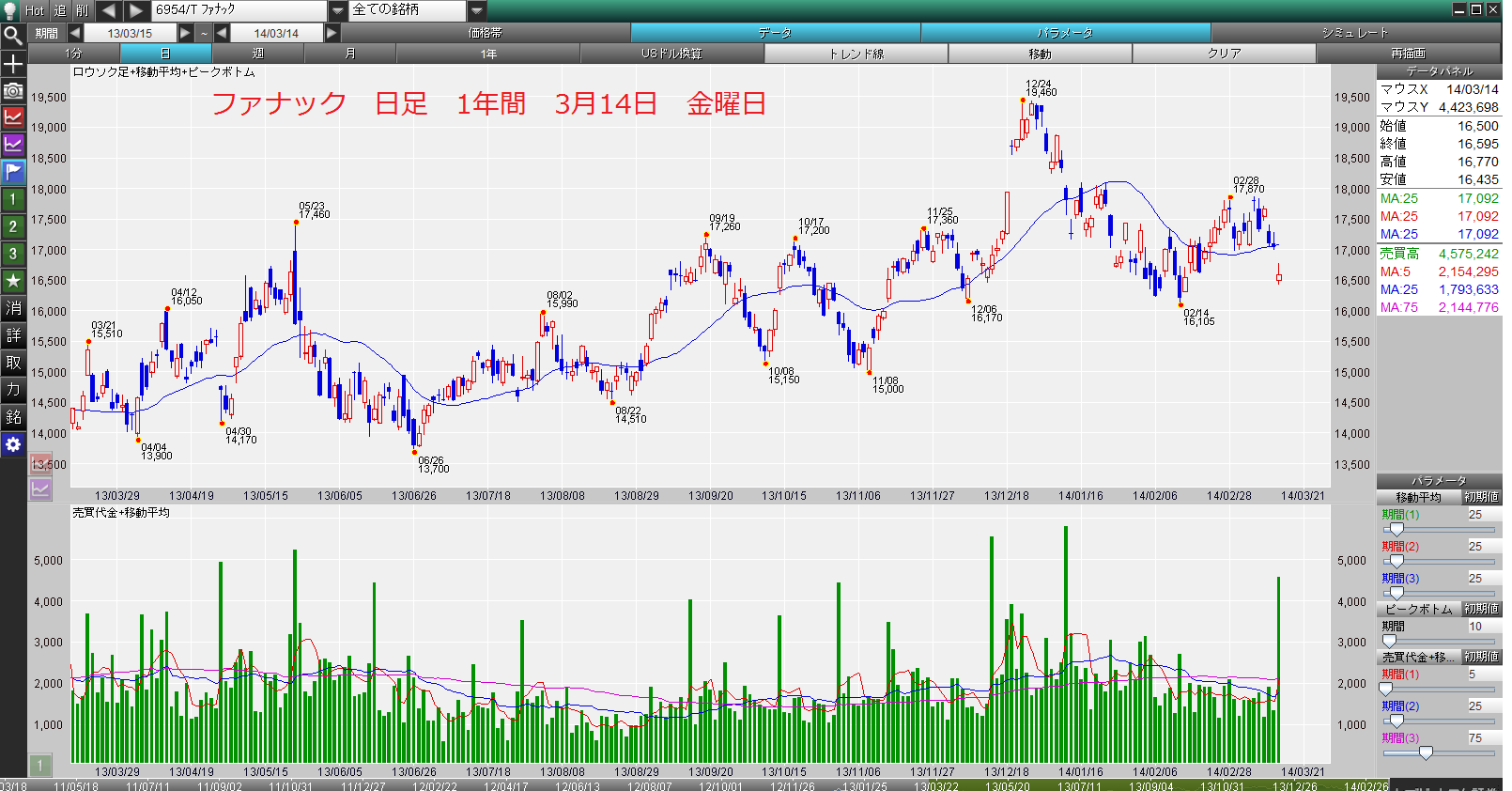Toggle USドル換算 conversion

672,54
